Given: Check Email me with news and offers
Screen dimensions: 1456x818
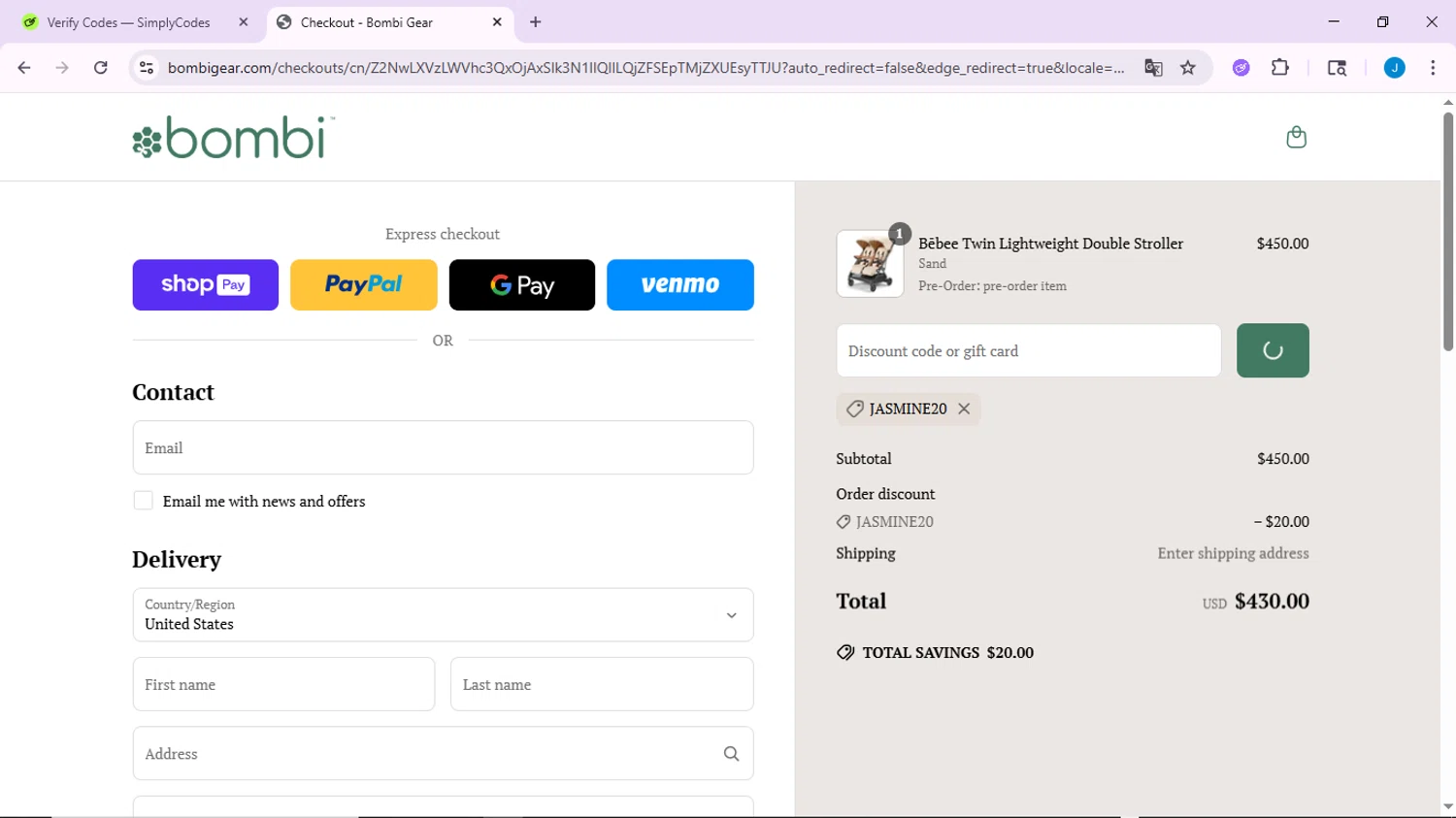Looking at the screenshot, I should pyautogui.click(x=144, y=501).
